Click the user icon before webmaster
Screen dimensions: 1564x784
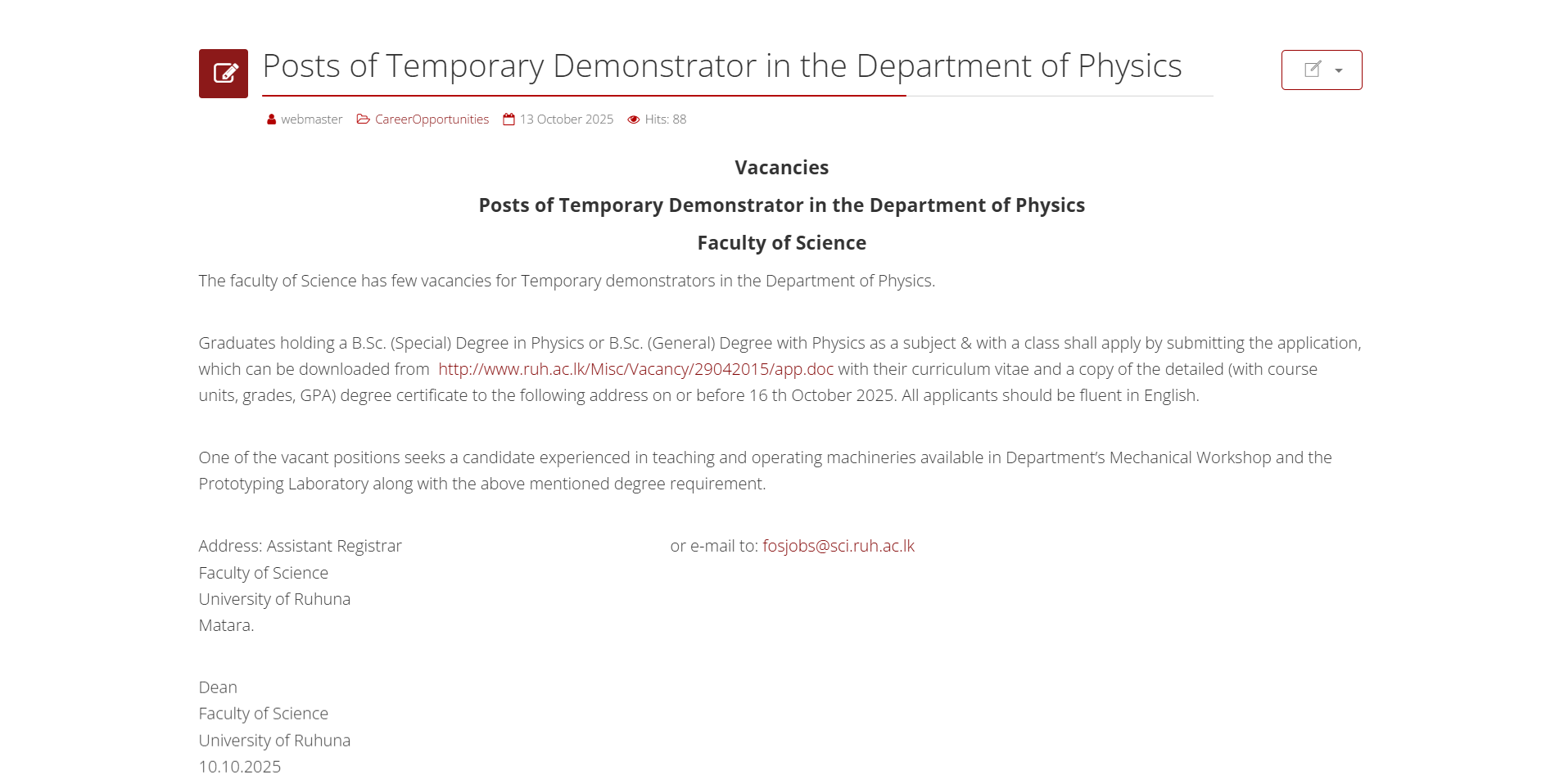272,119
